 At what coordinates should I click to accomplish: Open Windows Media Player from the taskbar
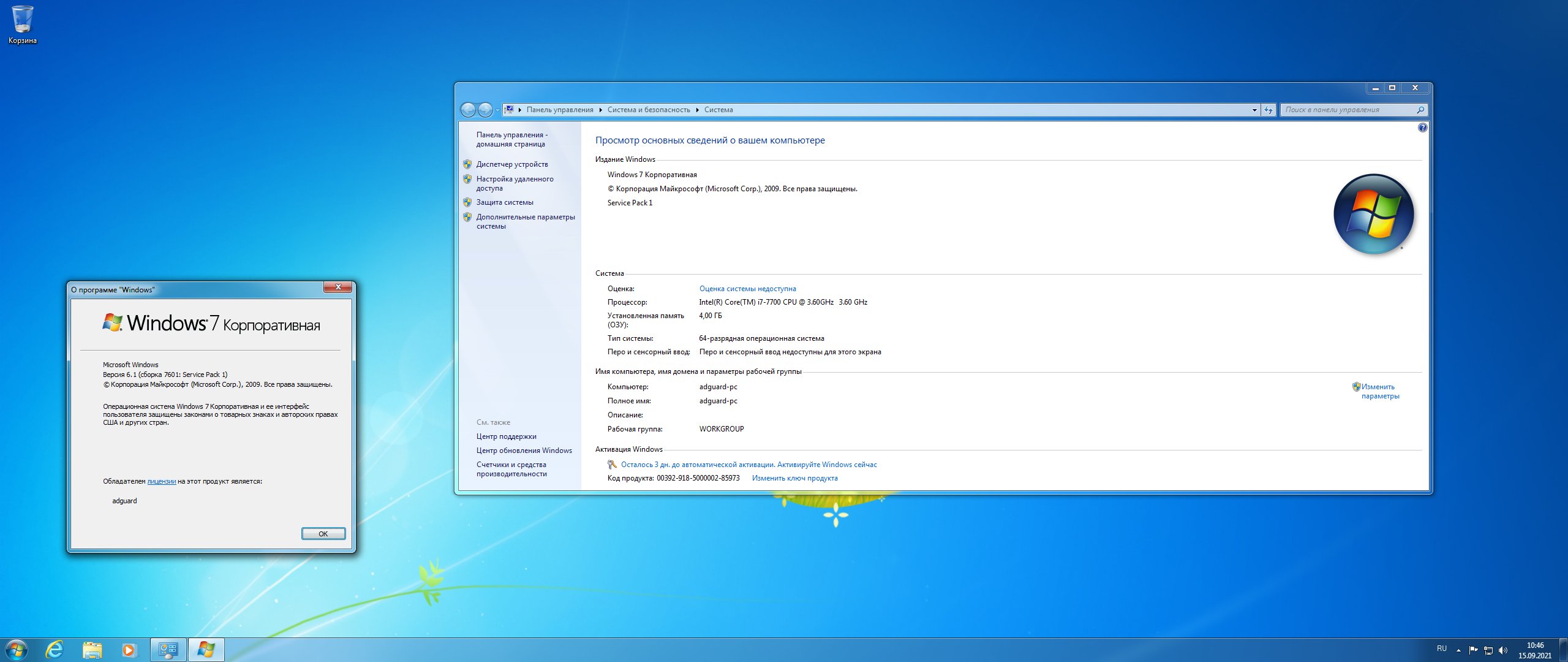pos(128,649)
